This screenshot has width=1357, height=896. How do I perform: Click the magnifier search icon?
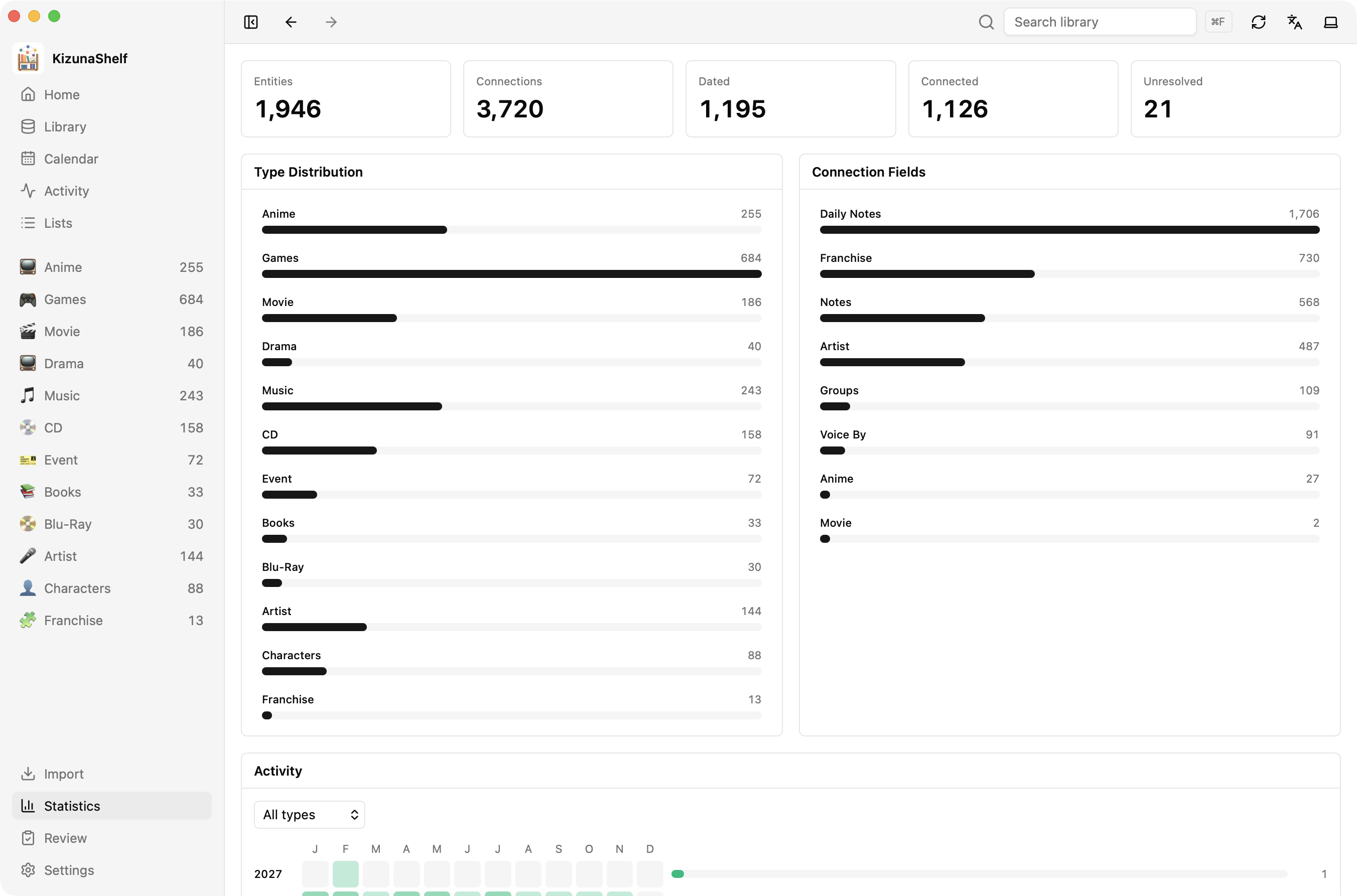click(986, 22)
